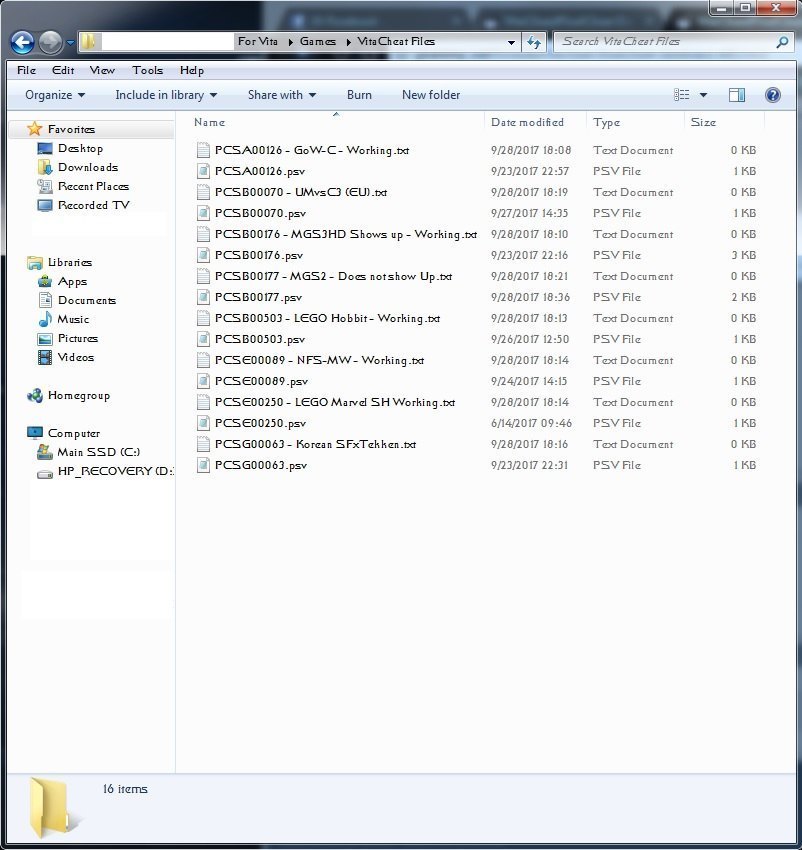Click the Burn button
This screenshot has width=802, height=850.
pyautogui.click(x=359, y=95)
